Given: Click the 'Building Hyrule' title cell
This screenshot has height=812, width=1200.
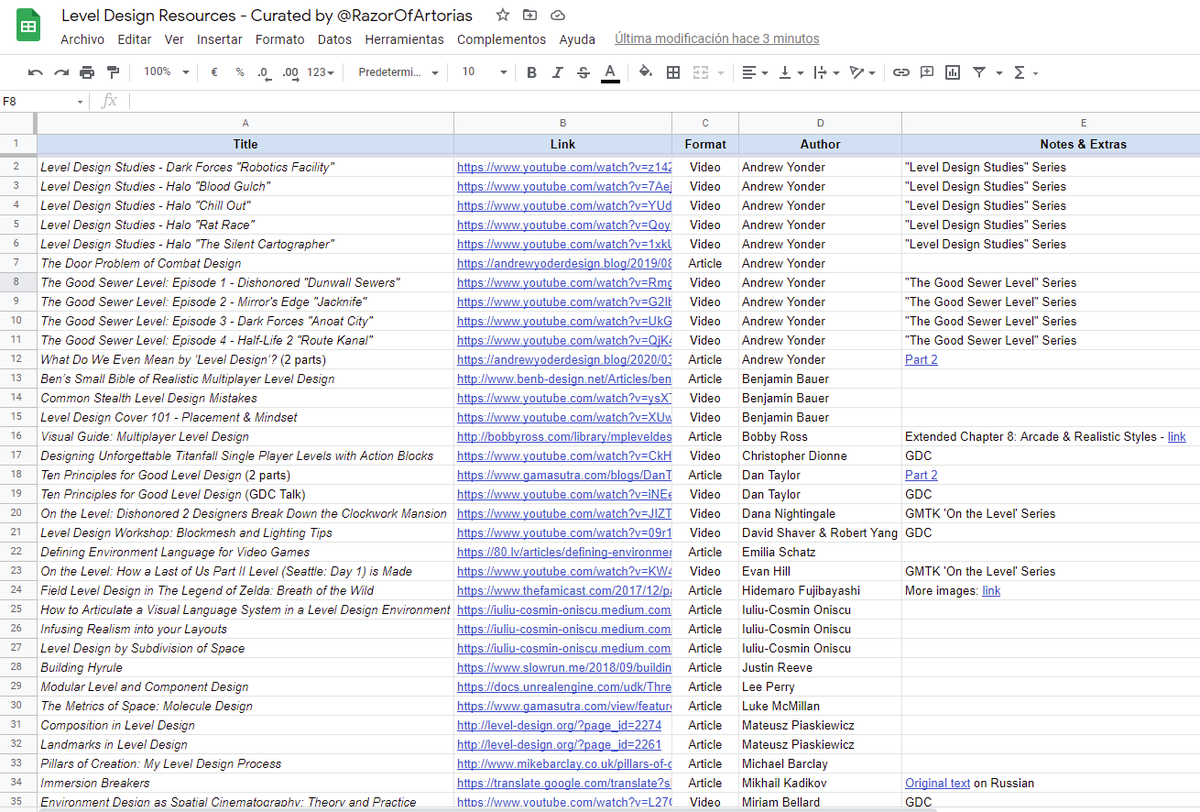Looking at the screenshot, I should pyautogui.click(x=245, y=667).
